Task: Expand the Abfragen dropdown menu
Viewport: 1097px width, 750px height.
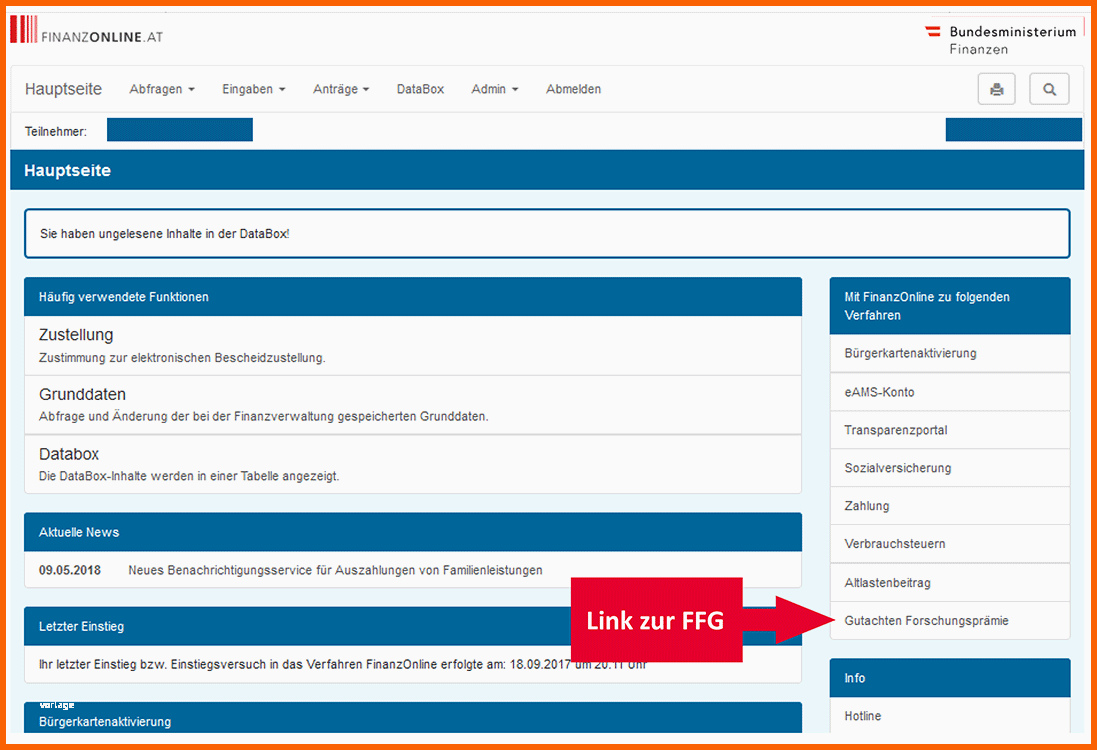Action: click(x=162, y=89)
